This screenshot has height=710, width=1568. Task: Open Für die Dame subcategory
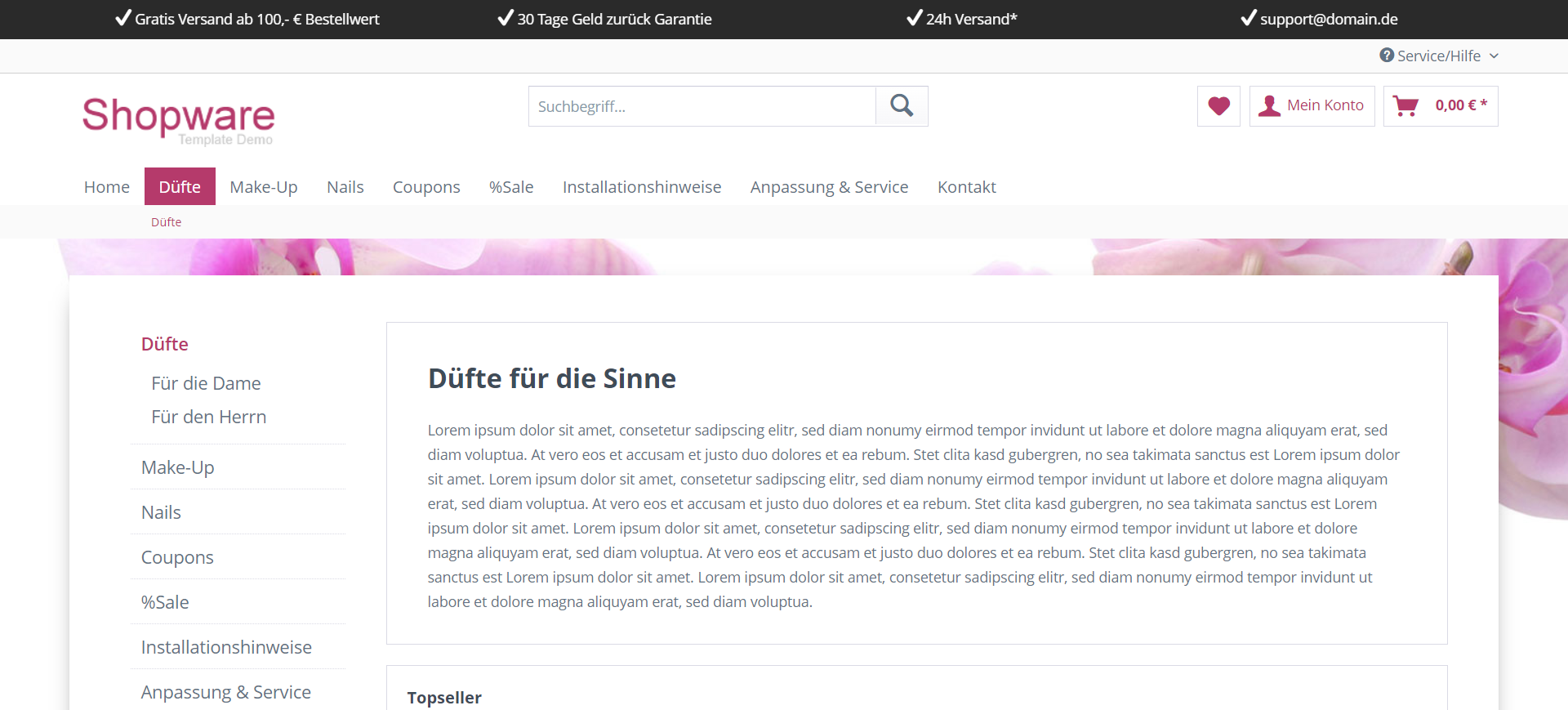pos(206,383)
